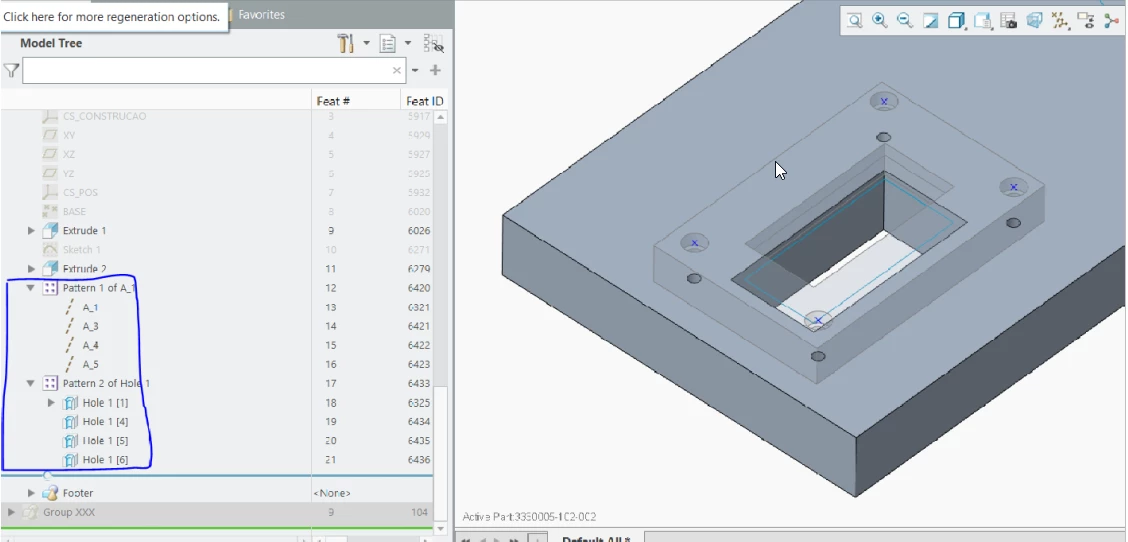Click the Zoom In magnifier icon

point(879,21)
